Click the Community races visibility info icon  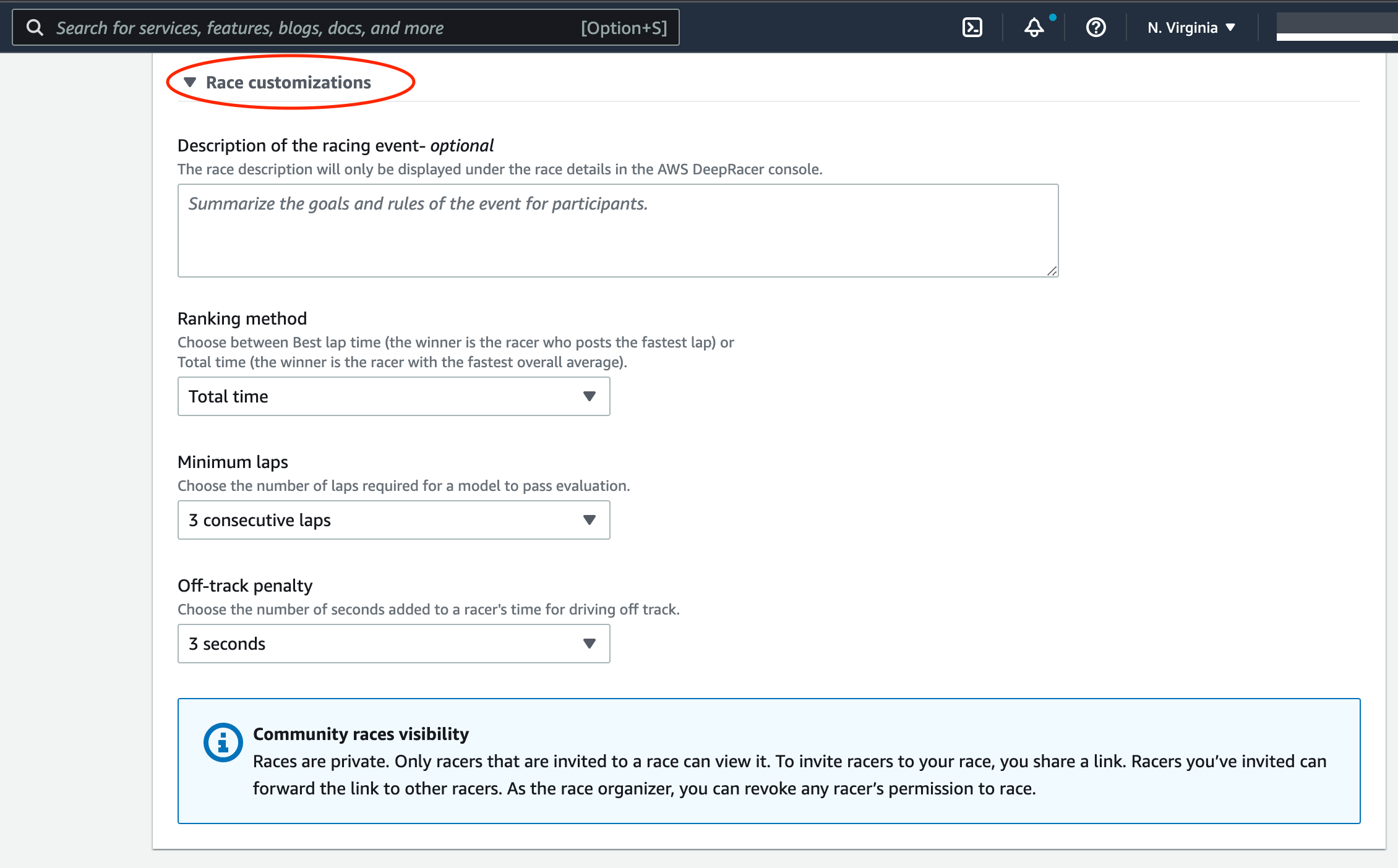click(223, 742)
